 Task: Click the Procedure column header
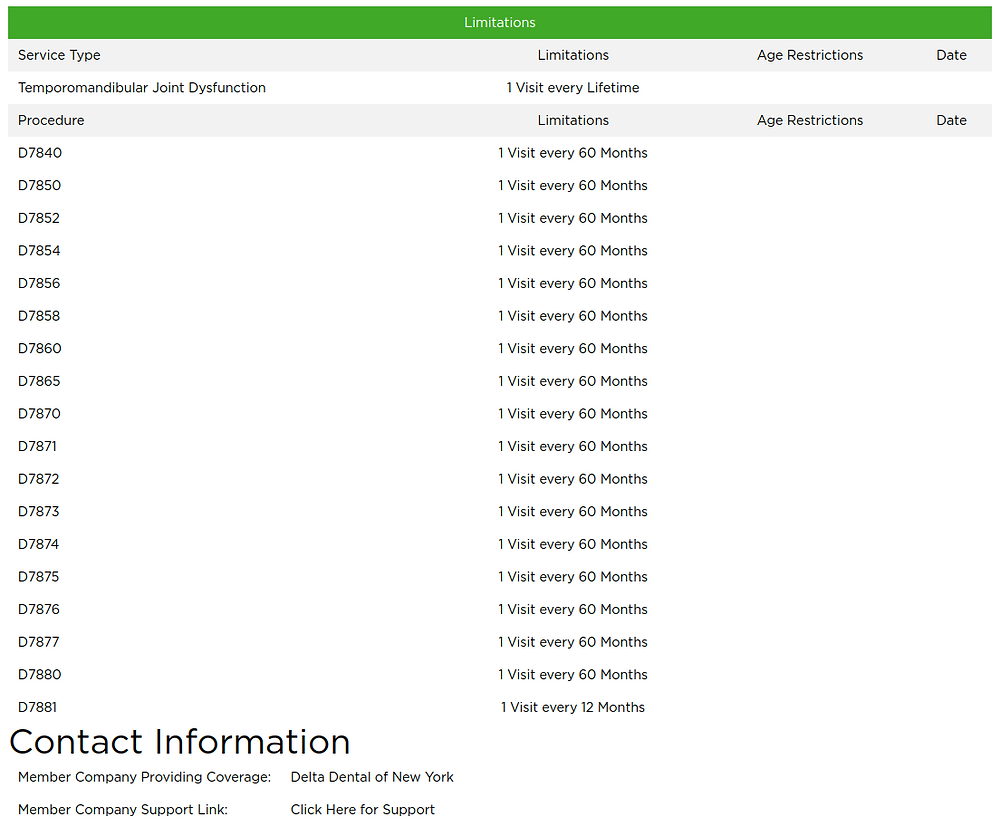51,120
